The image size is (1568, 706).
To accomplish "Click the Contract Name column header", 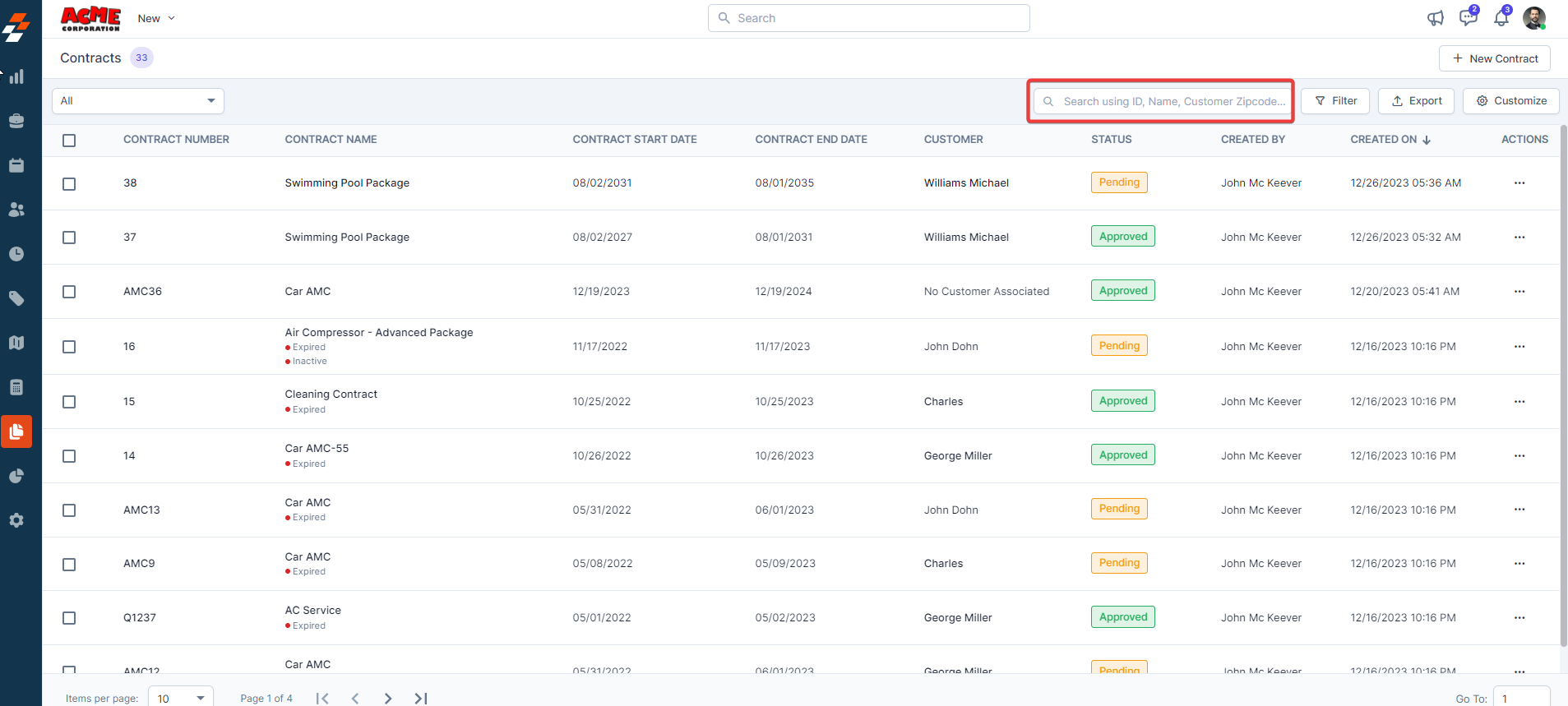I will (331, 140).
